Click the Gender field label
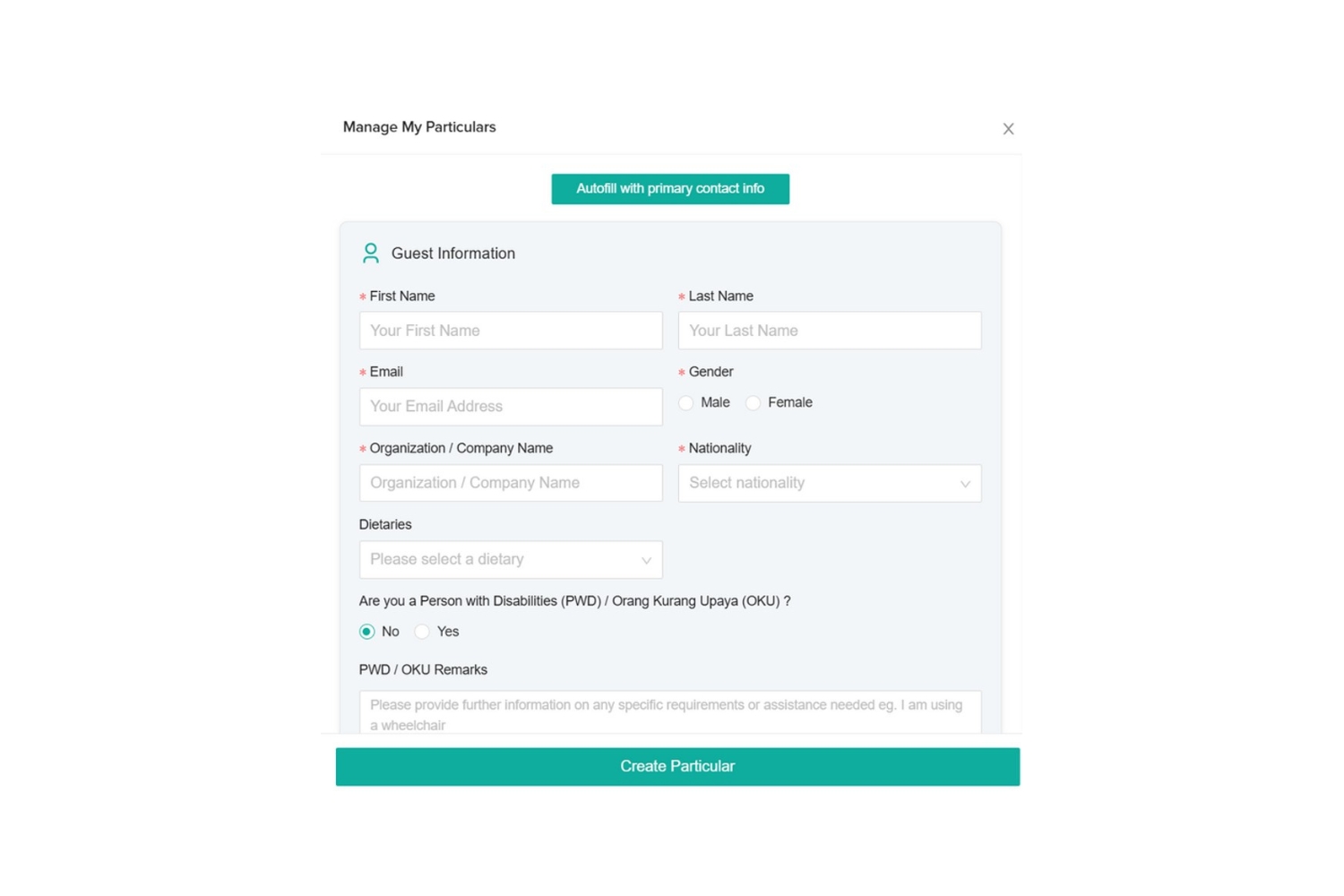1344x896 pixels. point(711,372)
